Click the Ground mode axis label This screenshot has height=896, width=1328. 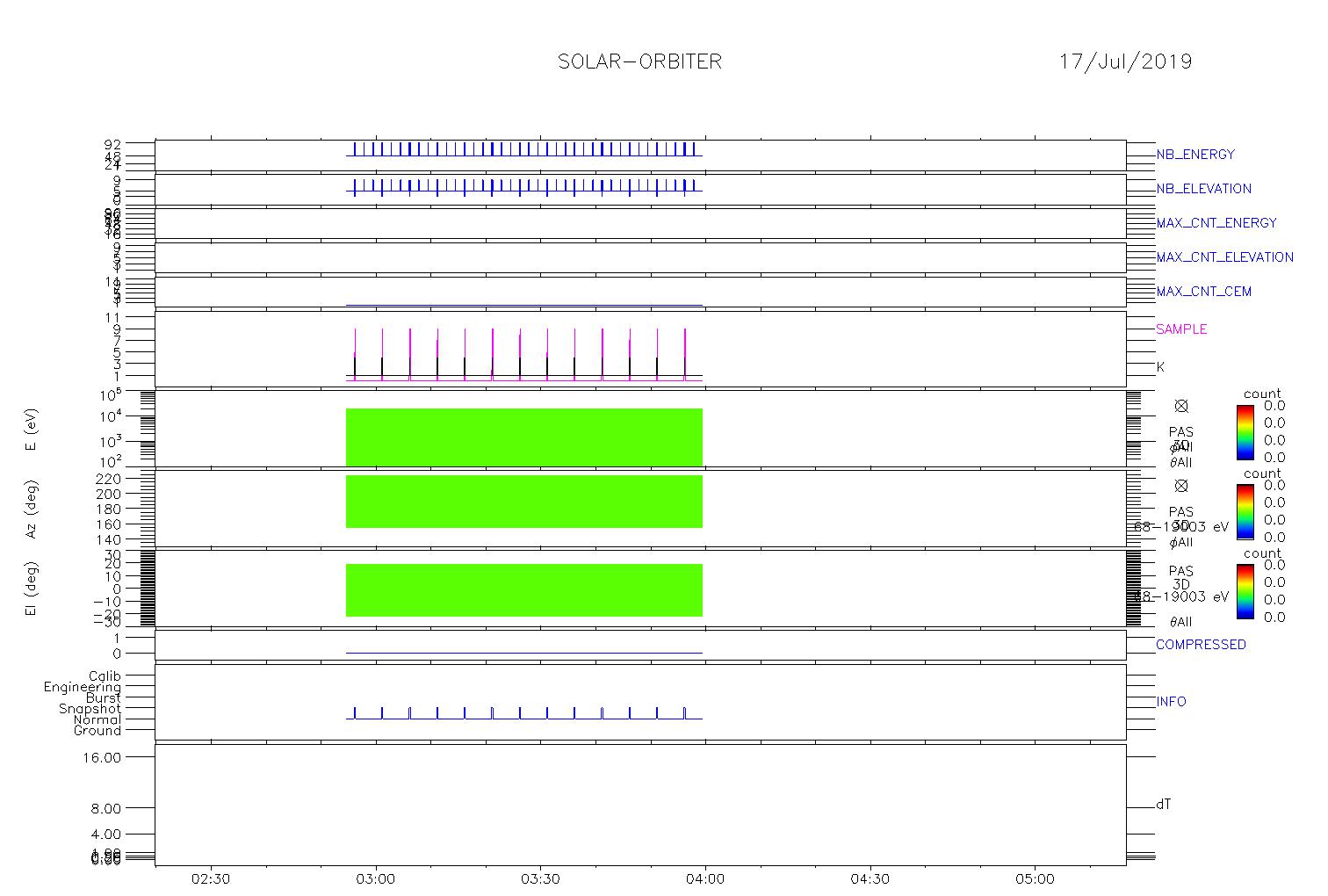pos(97,731)
